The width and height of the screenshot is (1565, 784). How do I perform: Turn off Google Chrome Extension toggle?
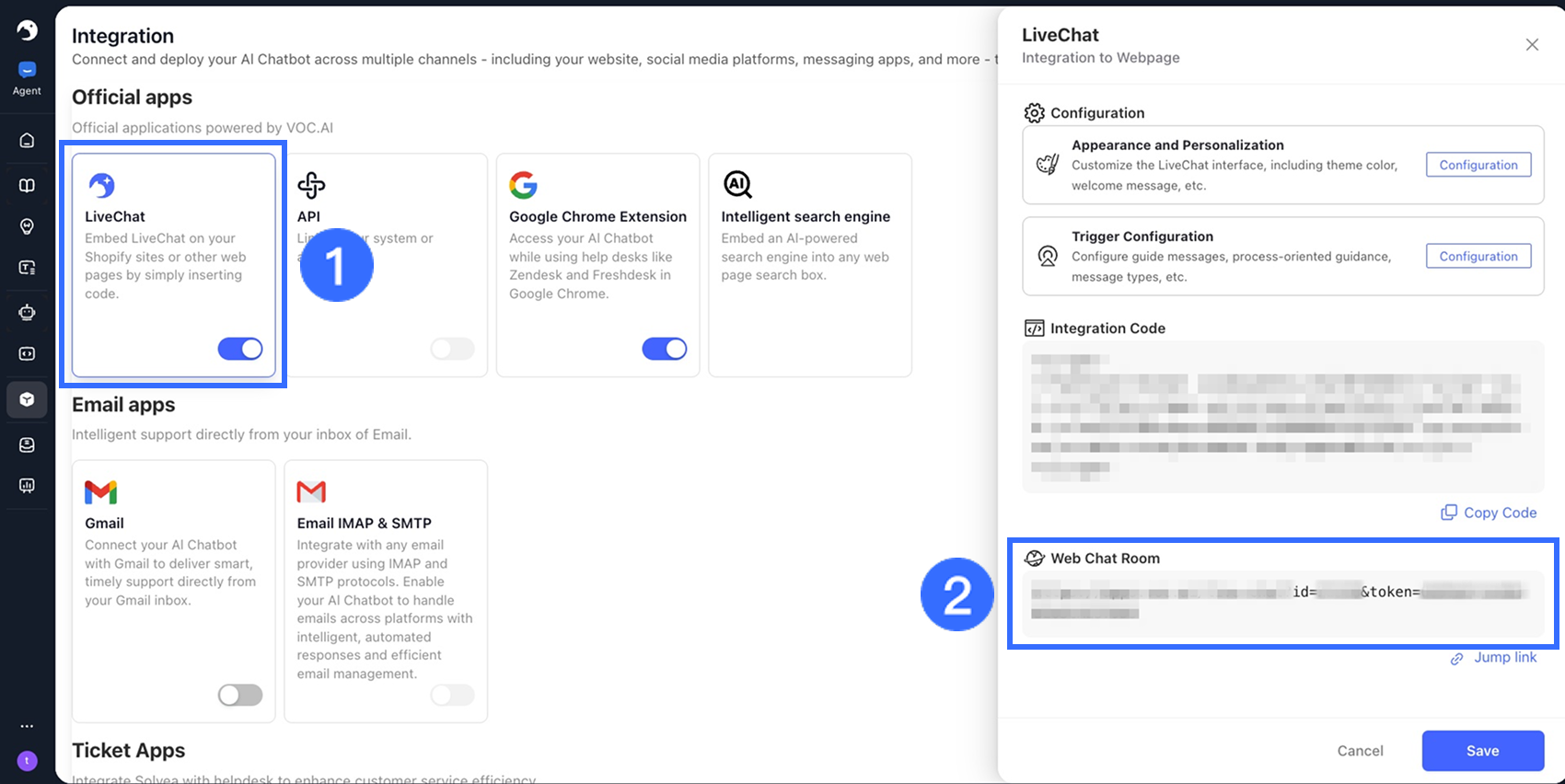point(665,349)
